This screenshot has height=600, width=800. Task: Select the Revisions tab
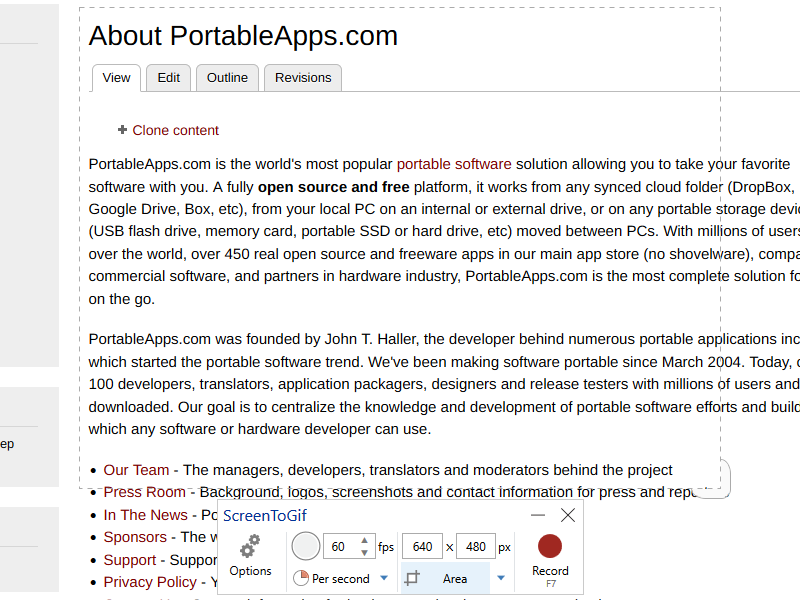tap(303, 78)
